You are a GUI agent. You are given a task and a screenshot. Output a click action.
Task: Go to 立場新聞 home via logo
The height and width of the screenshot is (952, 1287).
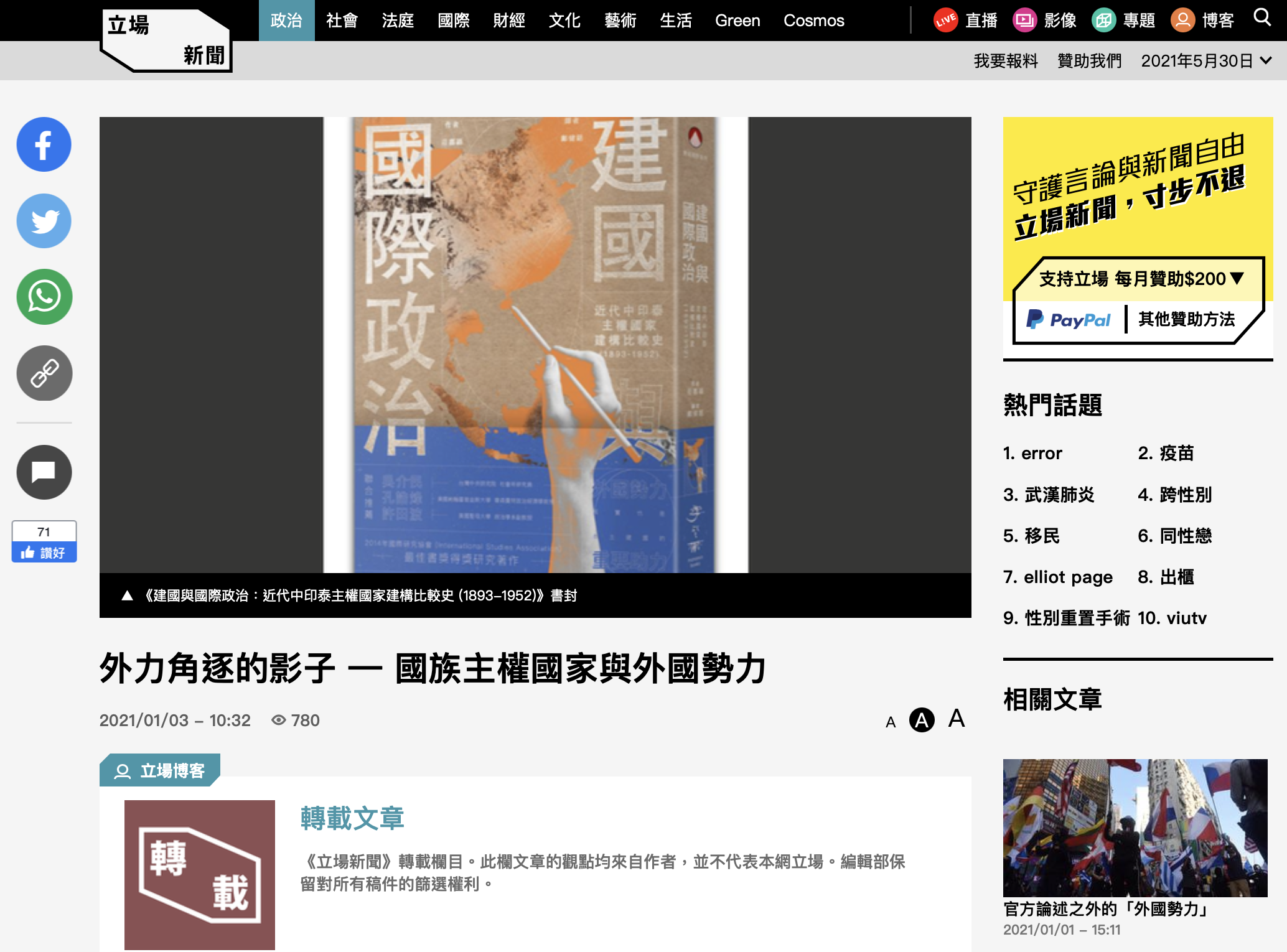coord(167,40)
